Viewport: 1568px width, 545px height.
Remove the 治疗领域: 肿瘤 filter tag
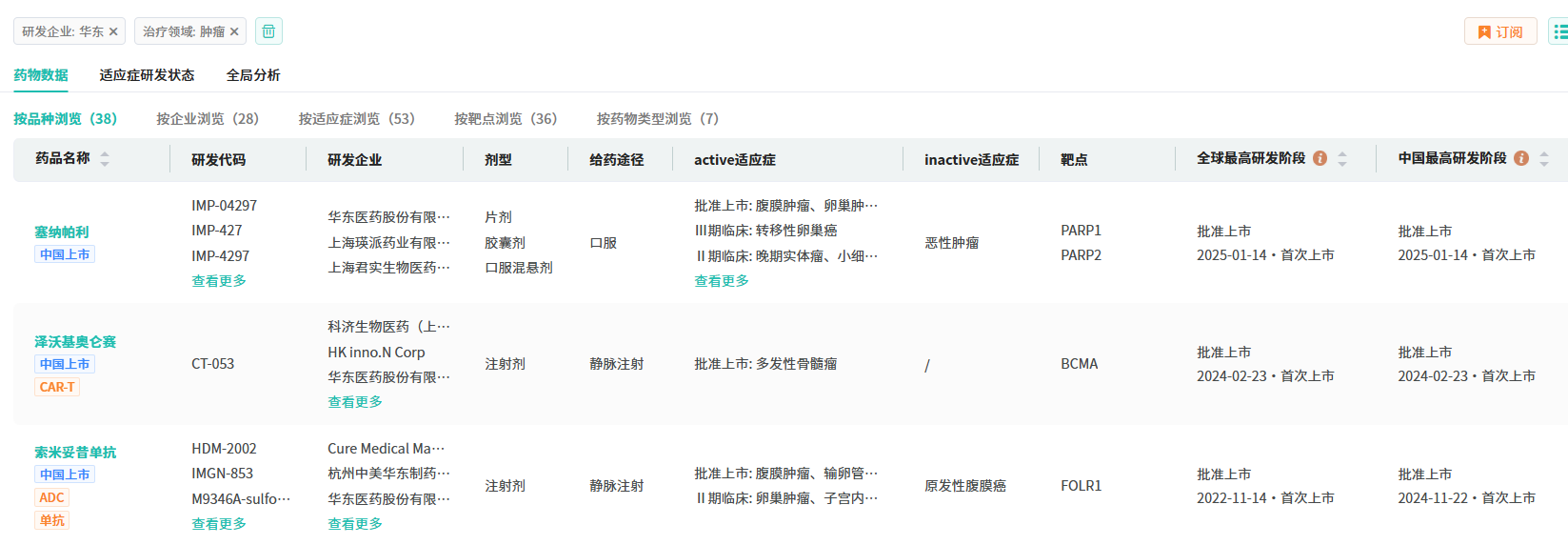[234, 31]
